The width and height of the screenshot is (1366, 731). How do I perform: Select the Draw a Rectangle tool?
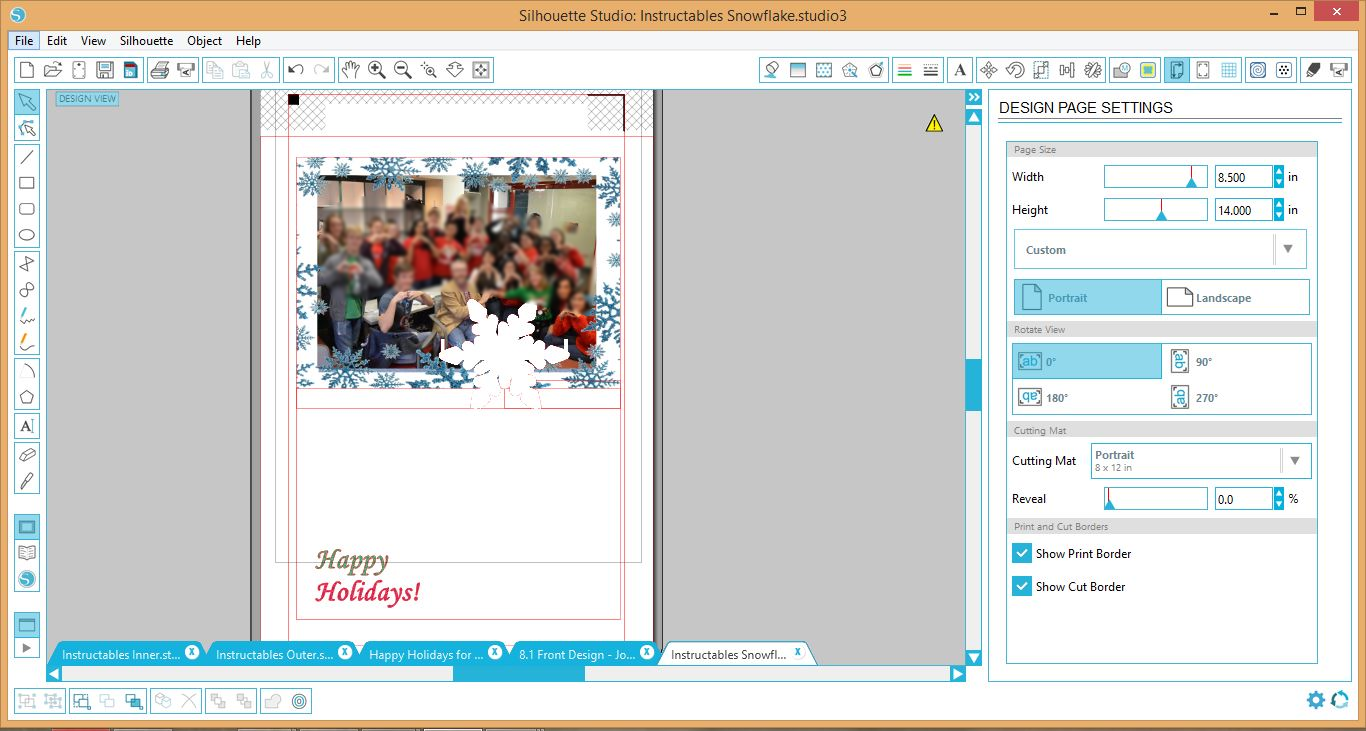[x=27, y=183]
